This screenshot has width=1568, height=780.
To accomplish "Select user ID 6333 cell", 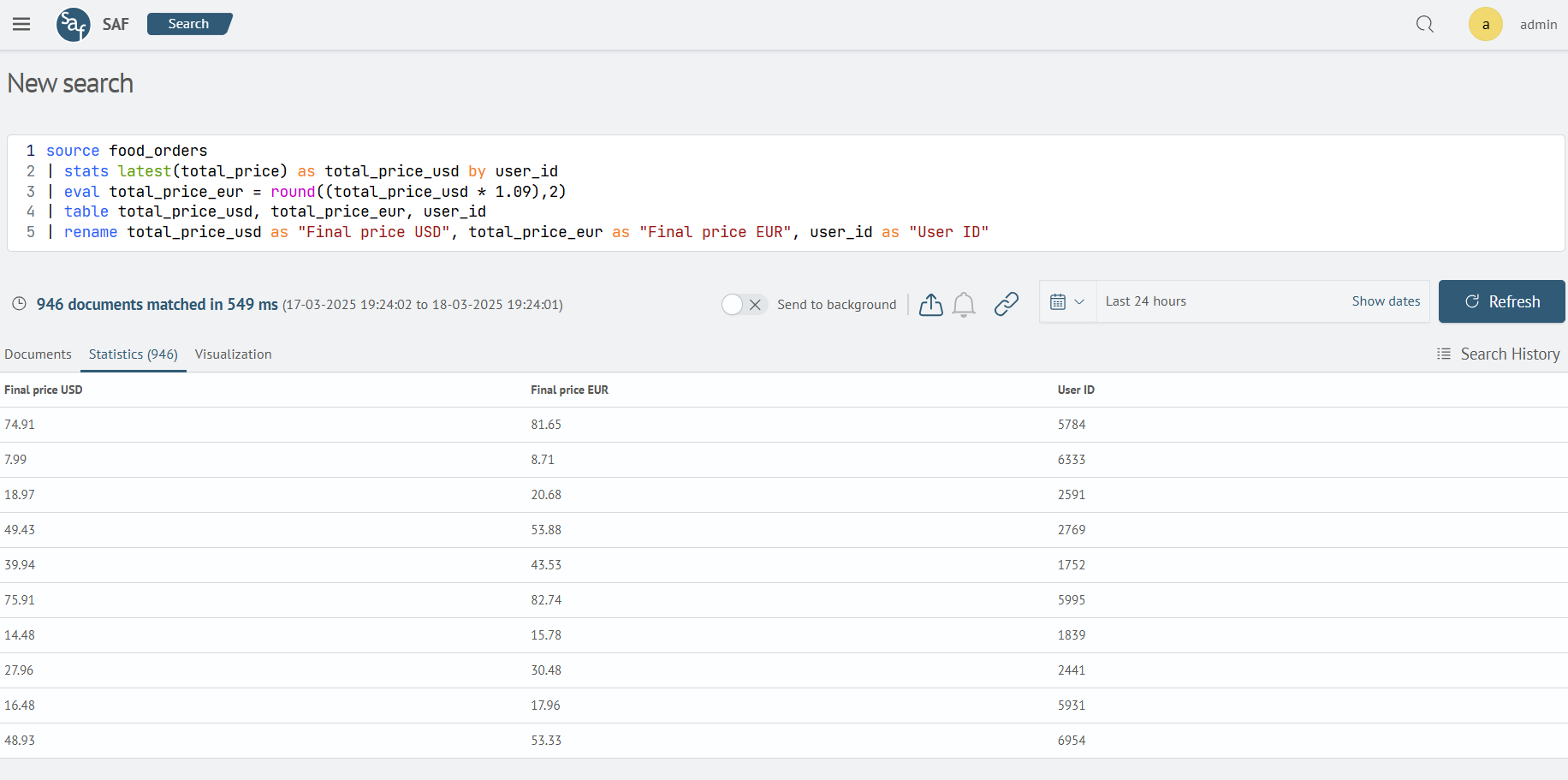I will point(1072,460).
